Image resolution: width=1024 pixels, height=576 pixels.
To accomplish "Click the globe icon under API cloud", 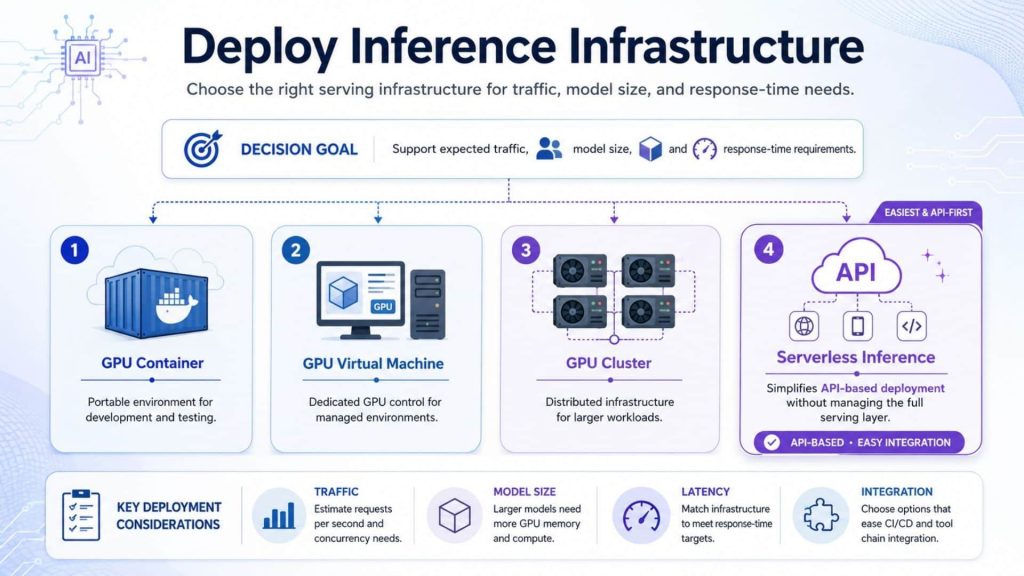I will click(804, 326).
